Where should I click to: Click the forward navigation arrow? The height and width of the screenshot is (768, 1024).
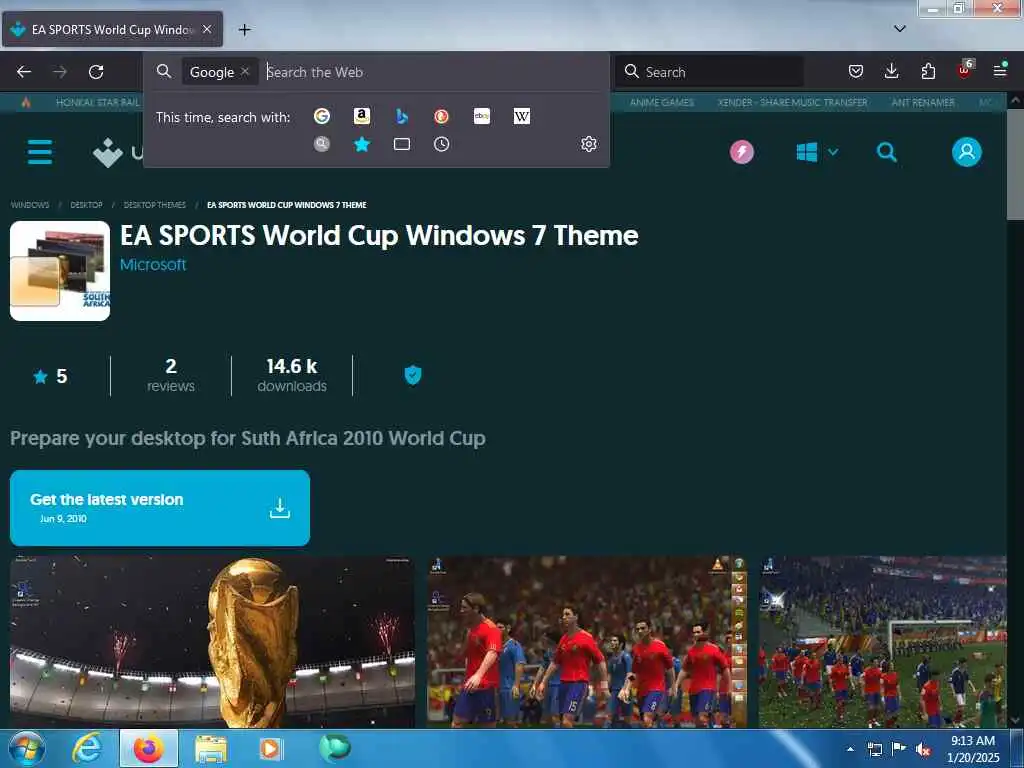[60, 72]
